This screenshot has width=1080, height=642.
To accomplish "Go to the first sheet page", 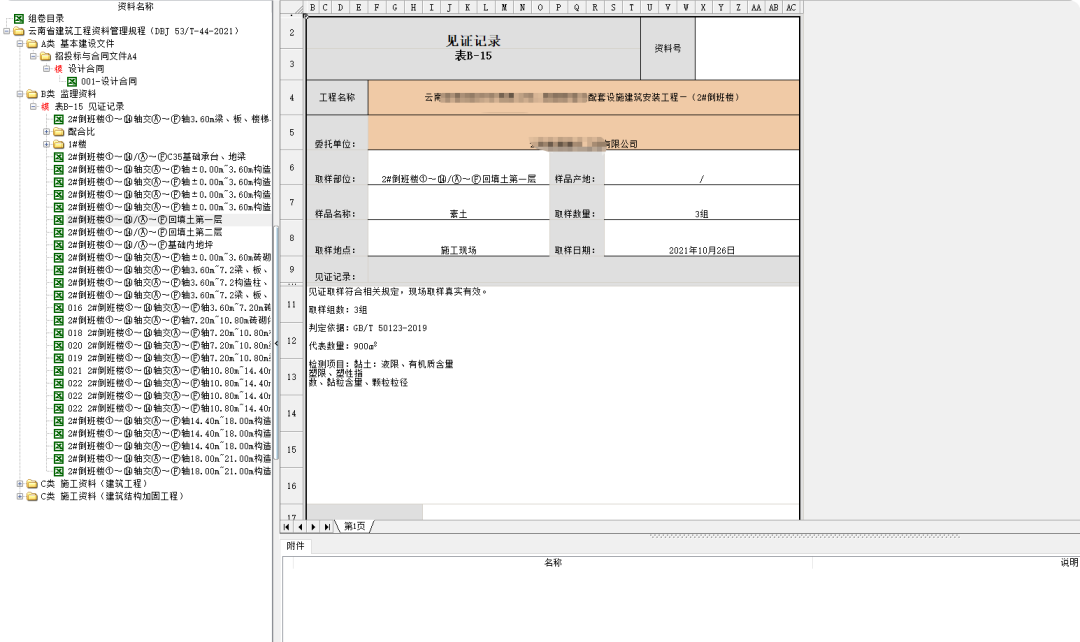I will point(287,527).
